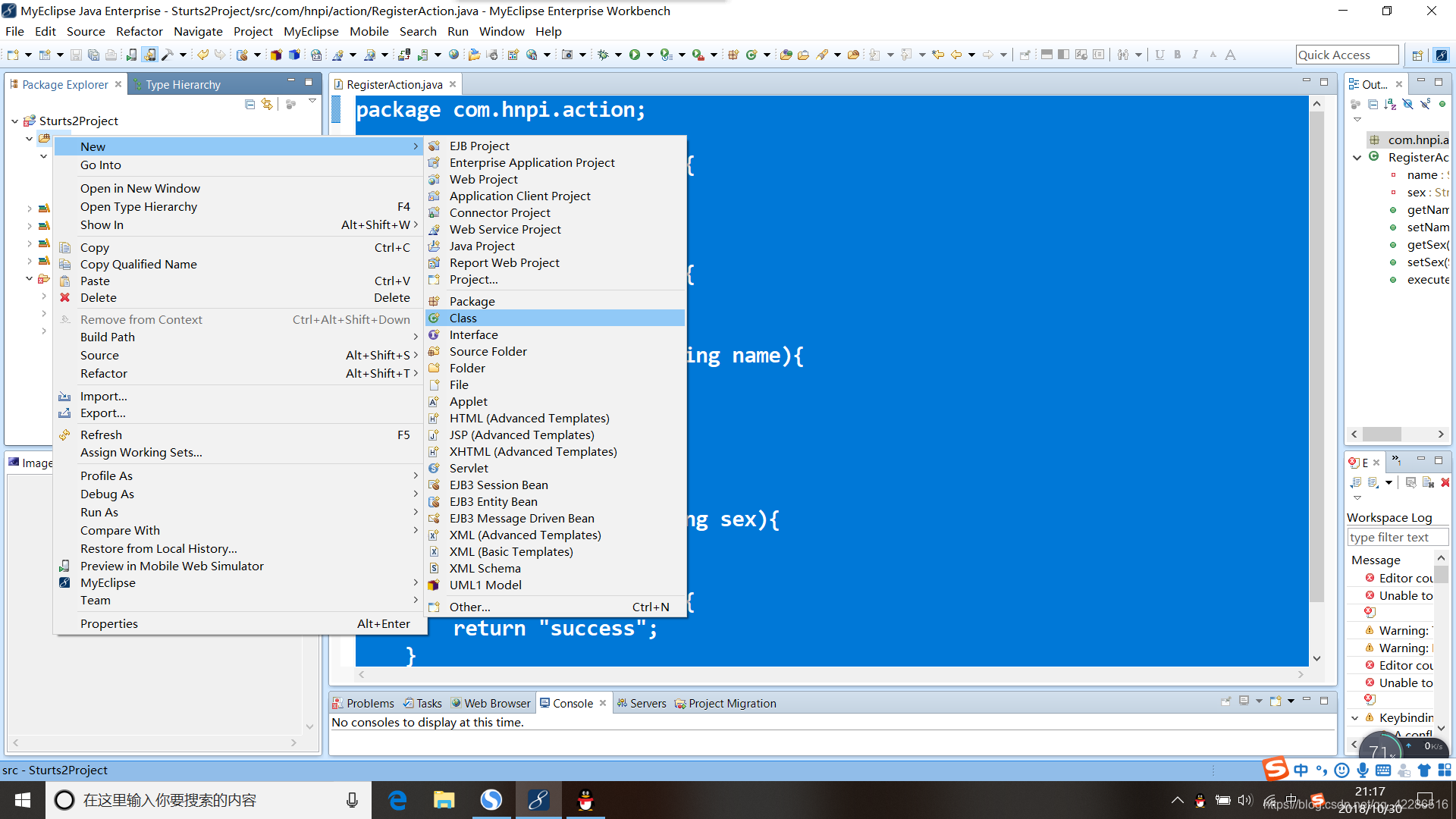Open QQ penguin app in taskbar
This screenshot has width=1456, height=819.
pos(585,800)
